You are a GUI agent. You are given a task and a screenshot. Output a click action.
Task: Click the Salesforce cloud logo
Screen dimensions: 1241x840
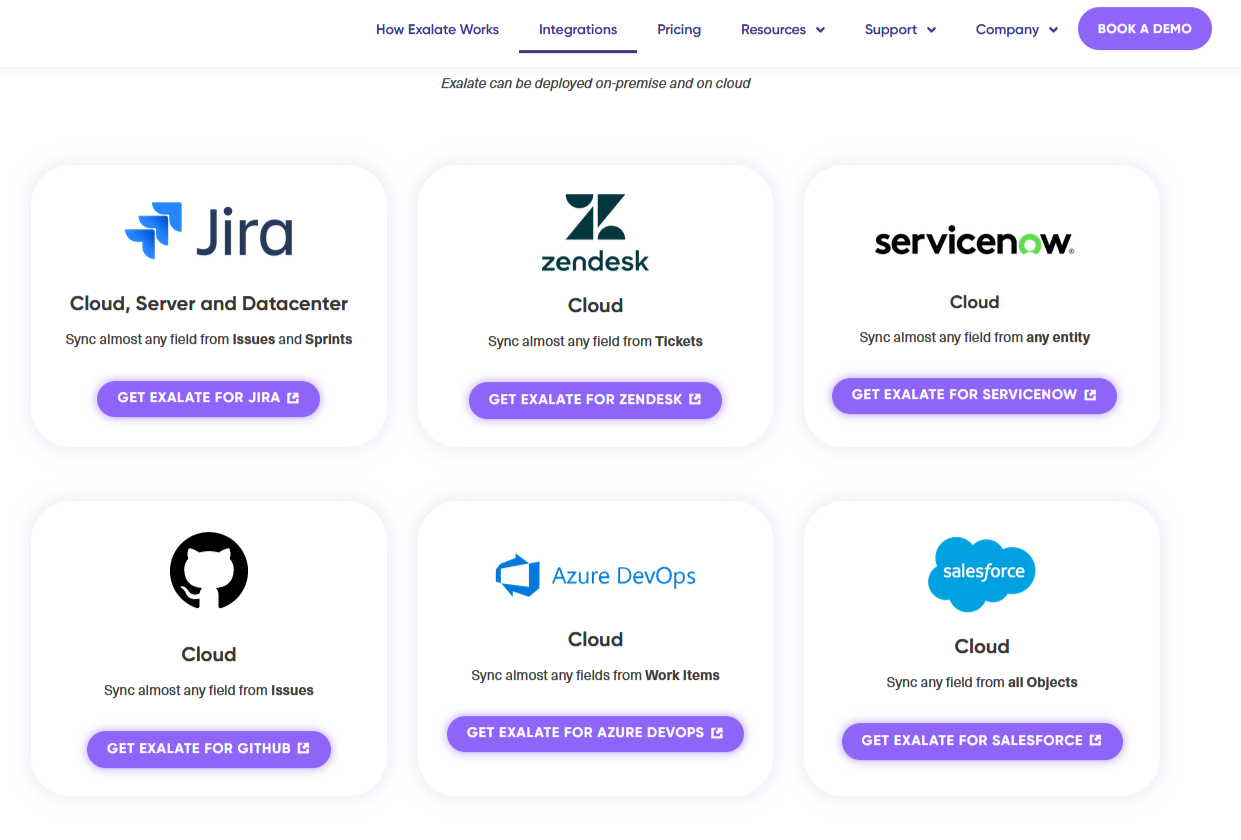click(x=981, y=574)
